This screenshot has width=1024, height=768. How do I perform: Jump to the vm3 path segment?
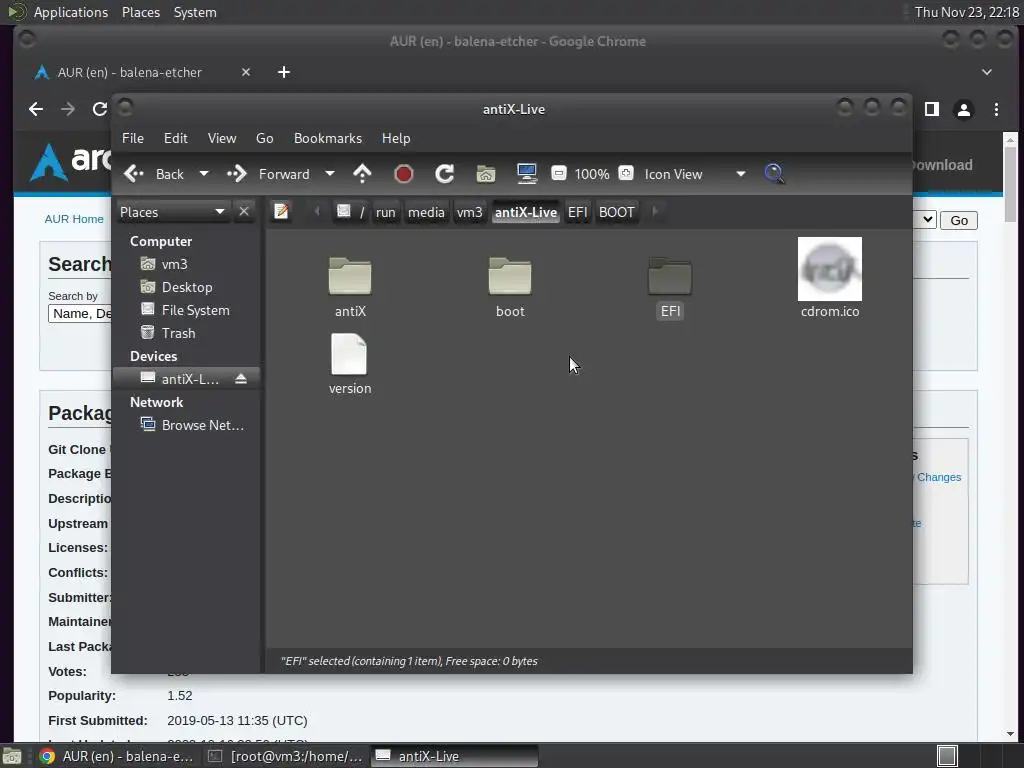470,212
